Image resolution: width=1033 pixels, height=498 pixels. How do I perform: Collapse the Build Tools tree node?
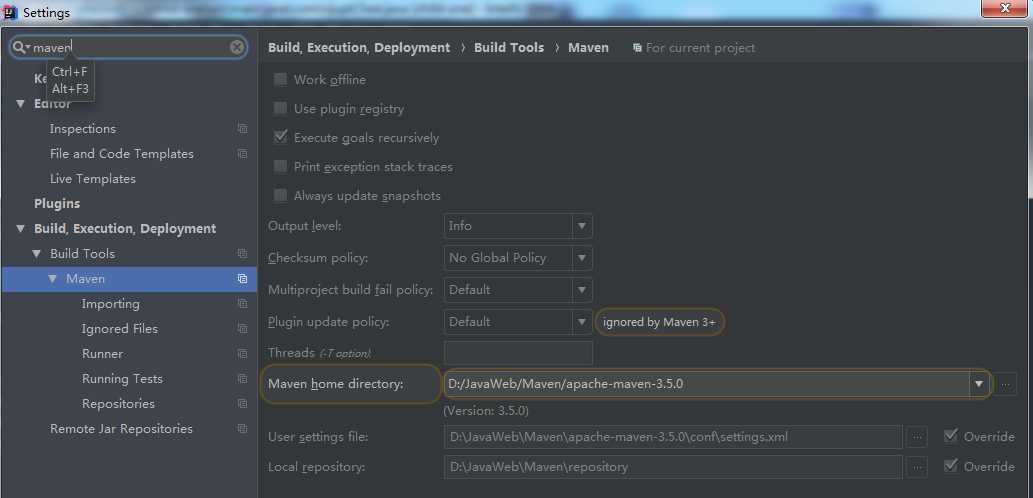36,254
